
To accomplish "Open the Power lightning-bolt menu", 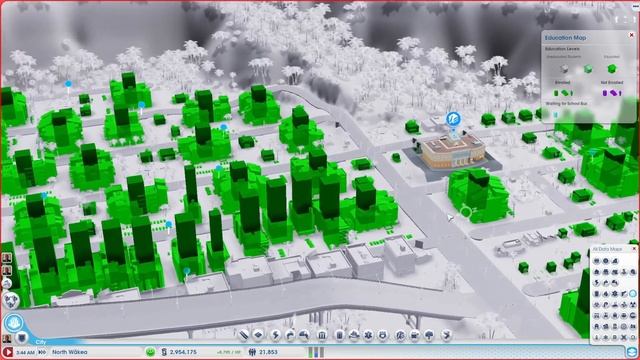I will 276,335.
